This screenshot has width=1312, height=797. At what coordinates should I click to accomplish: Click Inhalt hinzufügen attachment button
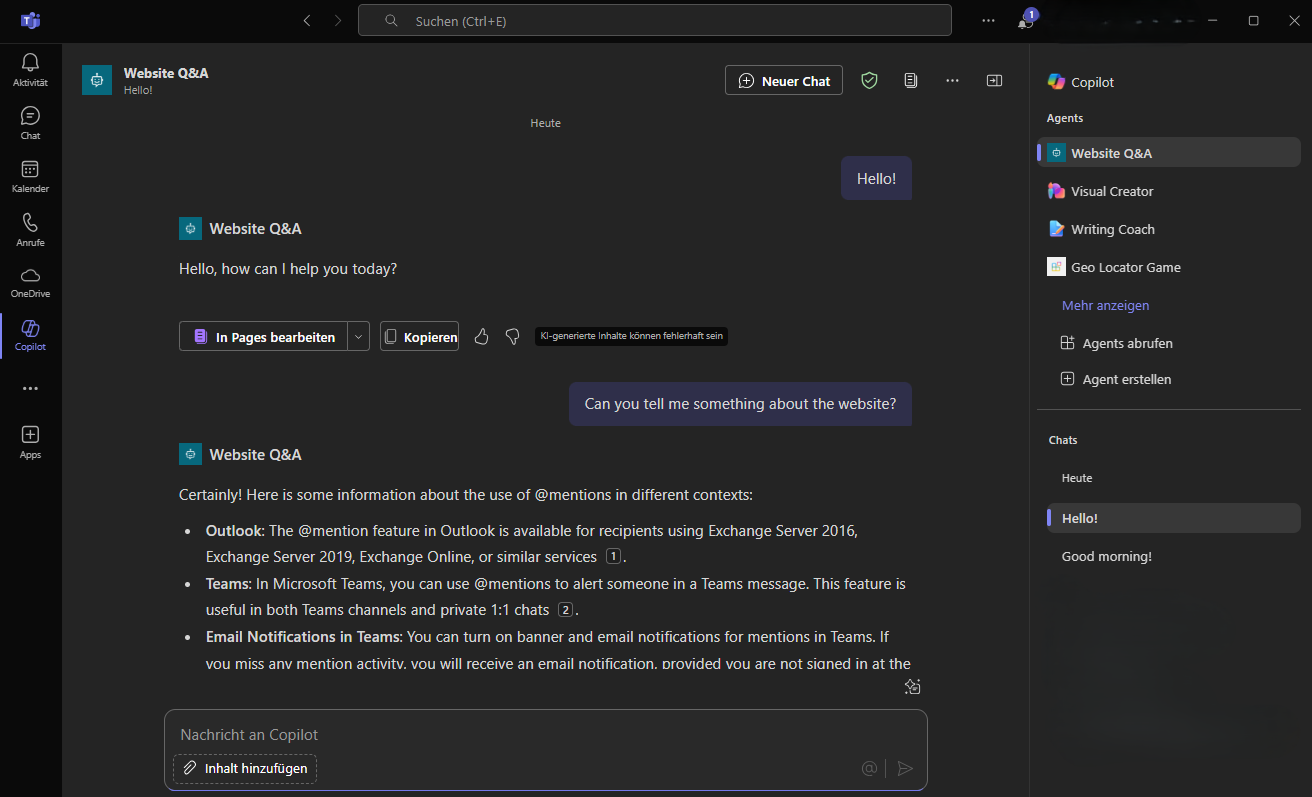pyautogui.click(x=245, y=768)
